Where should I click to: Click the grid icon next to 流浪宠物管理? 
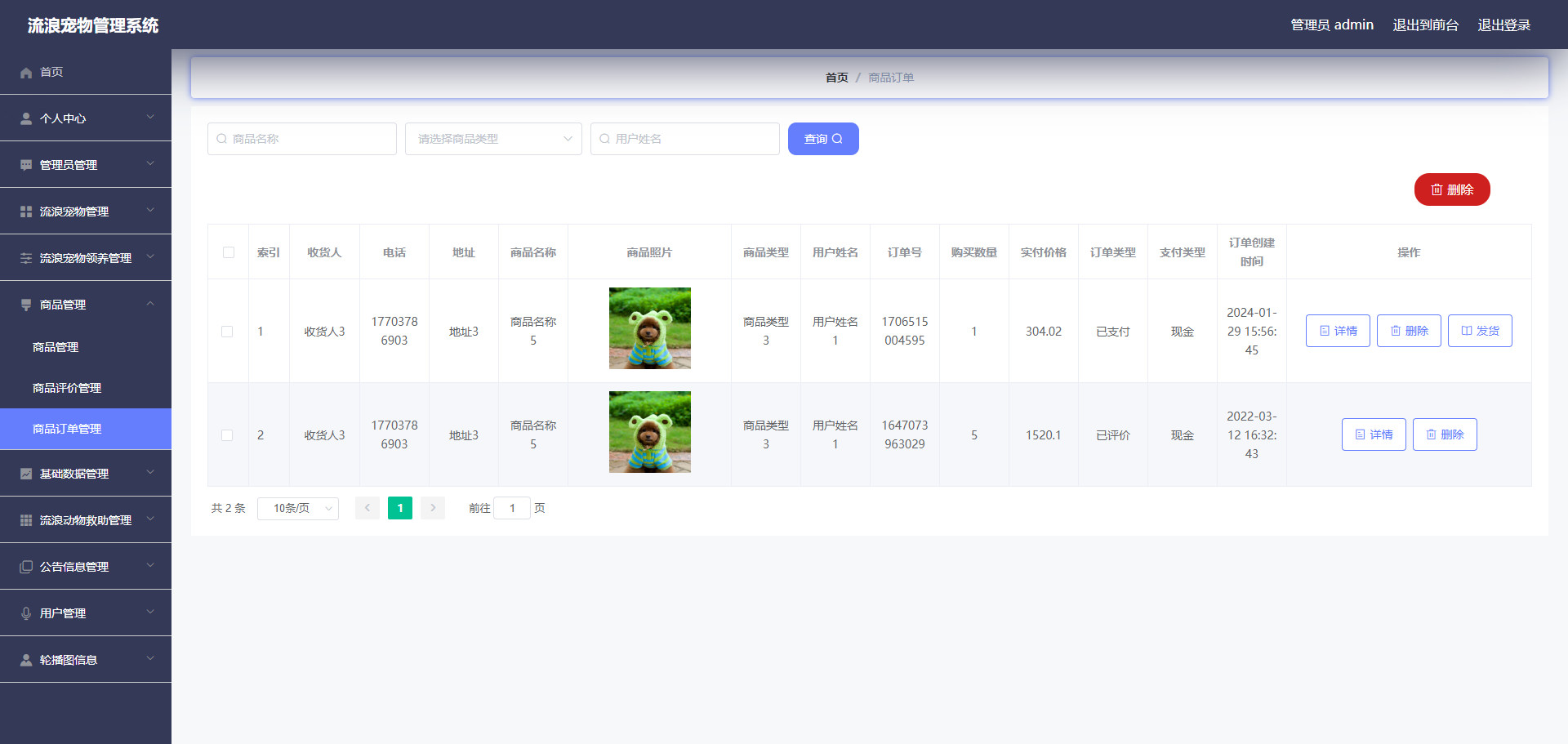(x=26, y=212)
